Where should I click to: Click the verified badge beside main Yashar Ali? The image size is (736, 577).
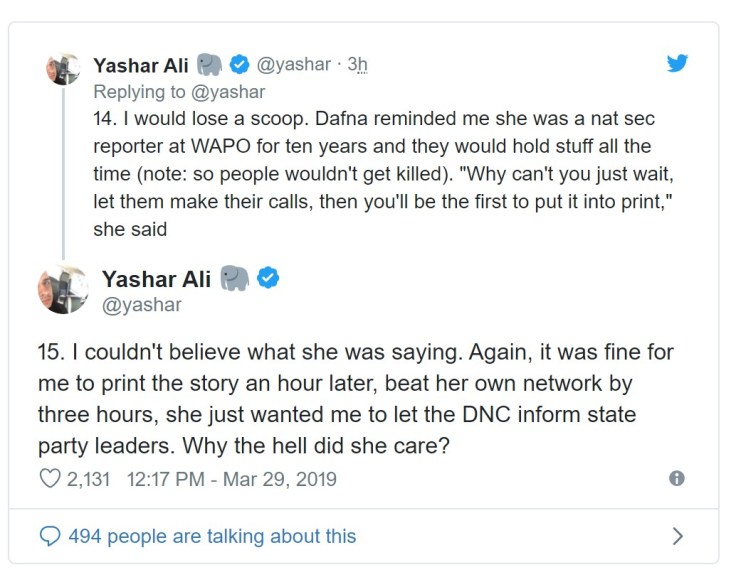tap(268, 278)
